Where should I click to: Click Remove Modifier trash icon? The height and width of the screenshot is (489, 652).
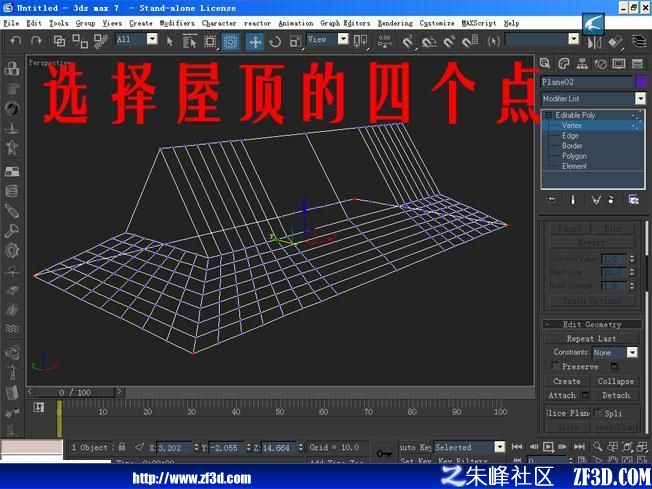coord(611,200)
